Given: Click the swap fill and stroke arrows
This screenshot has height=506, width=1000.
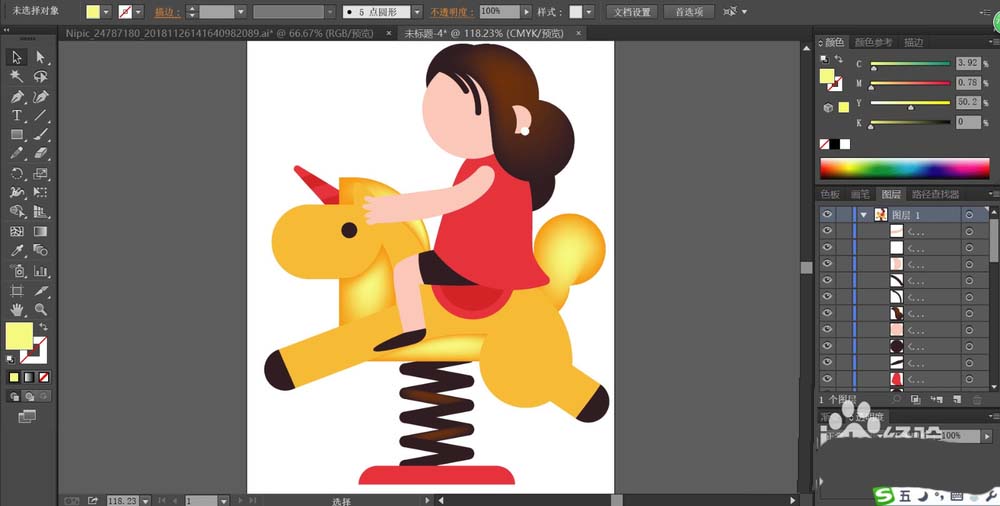Looking at the screenshot, I should tap(44, 327).
